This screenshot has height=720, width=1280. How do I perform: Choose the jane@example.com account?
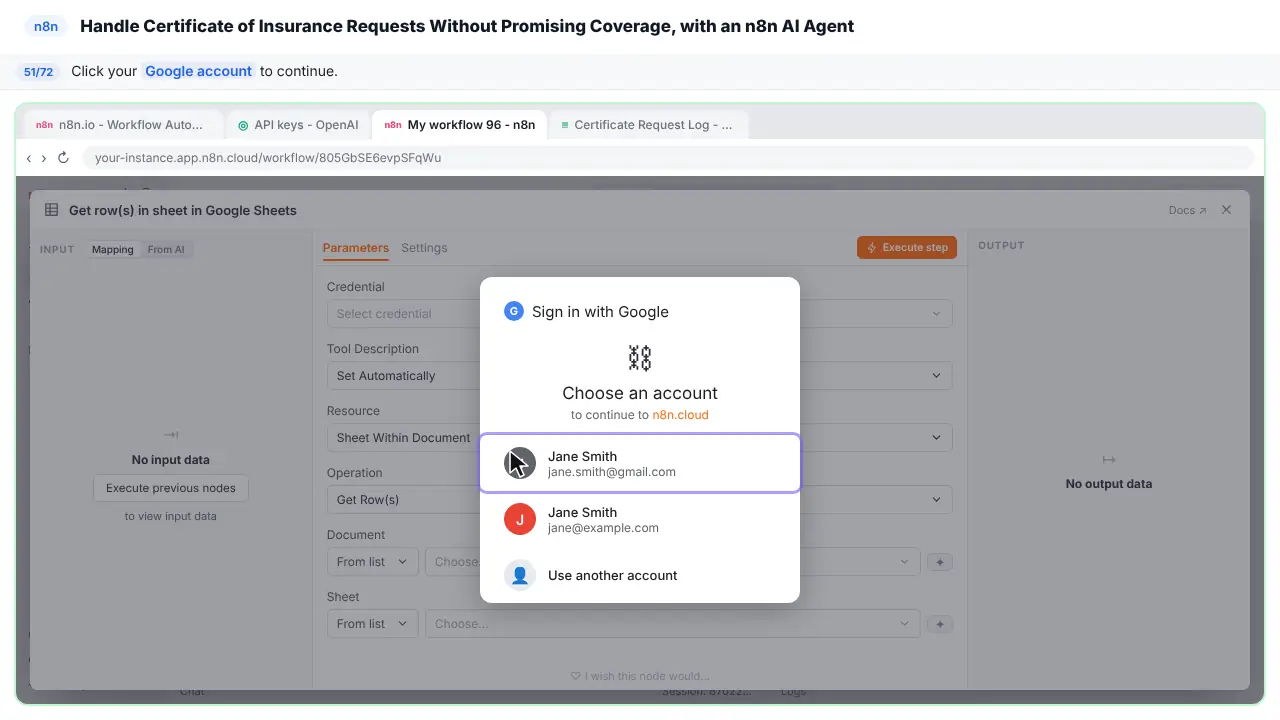pos(640,519)
